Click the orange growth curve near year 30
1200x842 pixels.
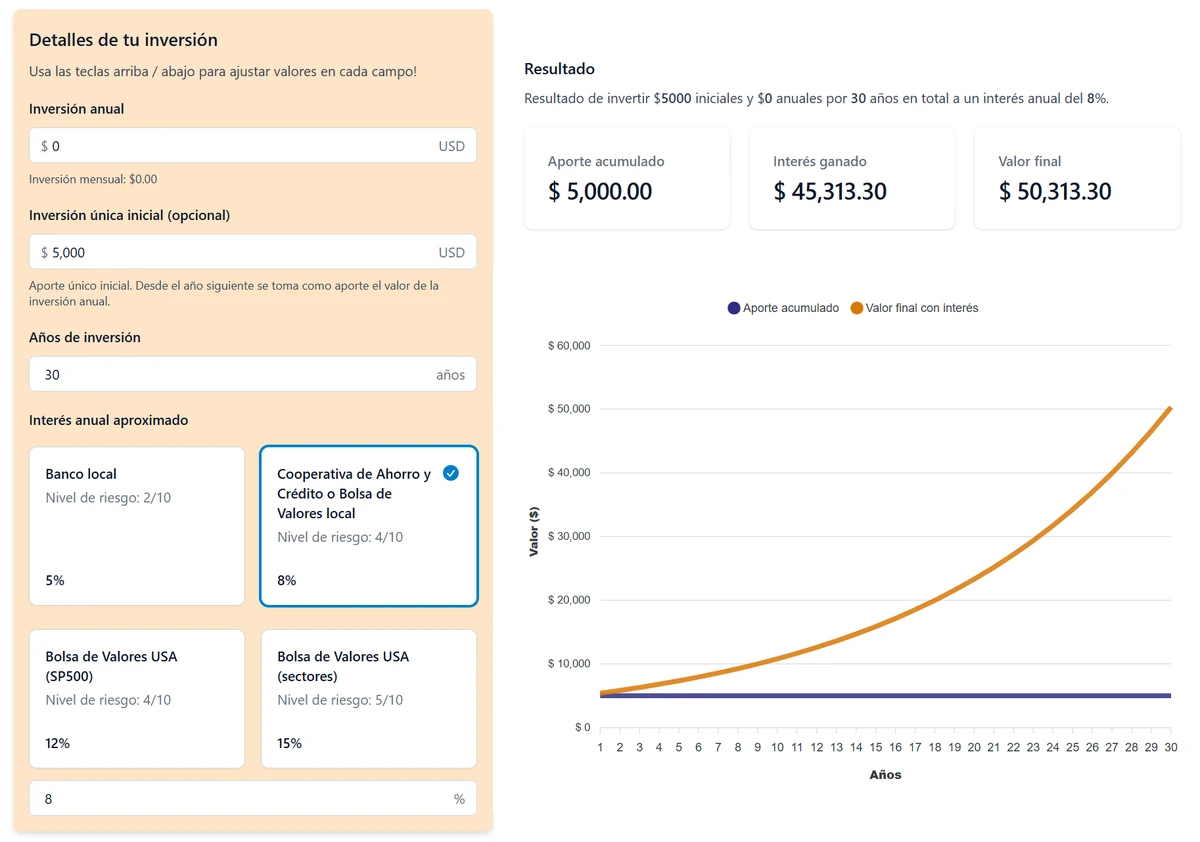point(1165,415)
